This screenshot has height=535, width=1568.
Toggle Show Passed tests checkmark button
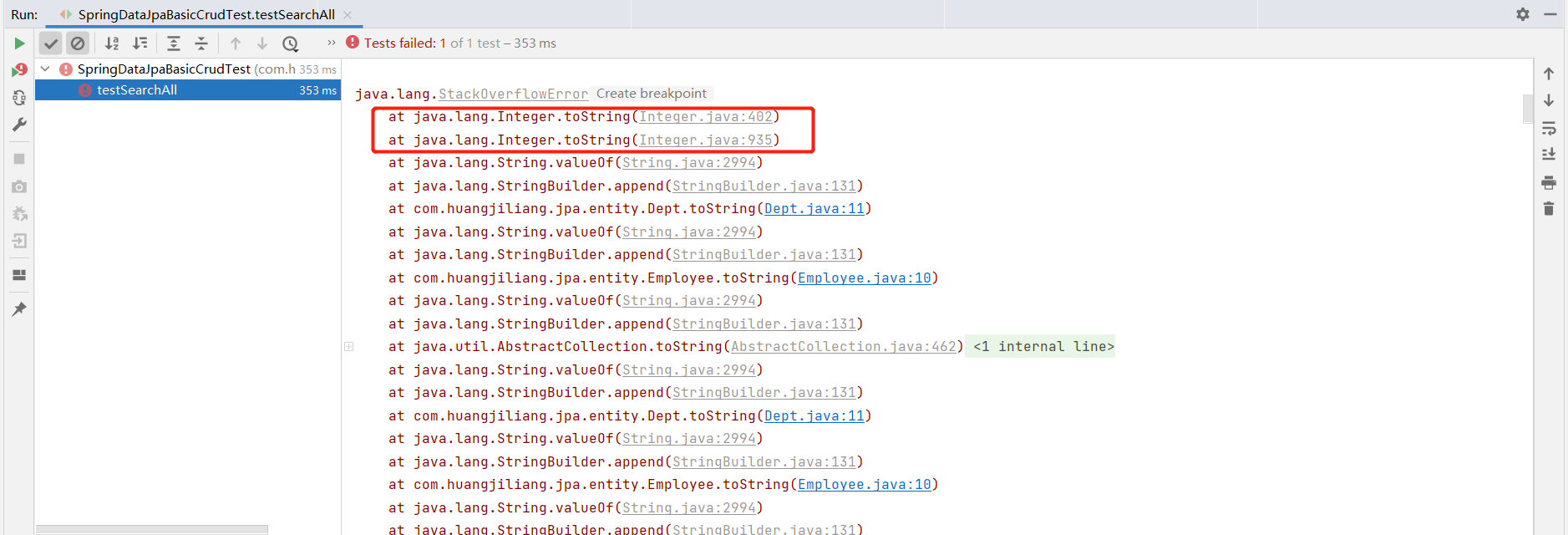coord(51,43)
